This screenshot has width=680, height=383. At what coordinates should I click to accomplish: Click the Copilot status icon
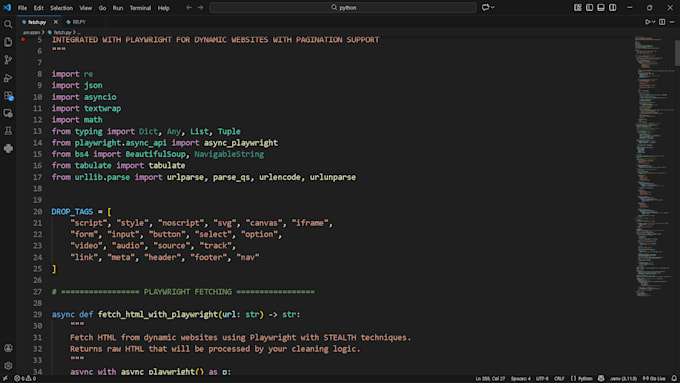pos(601,379)
